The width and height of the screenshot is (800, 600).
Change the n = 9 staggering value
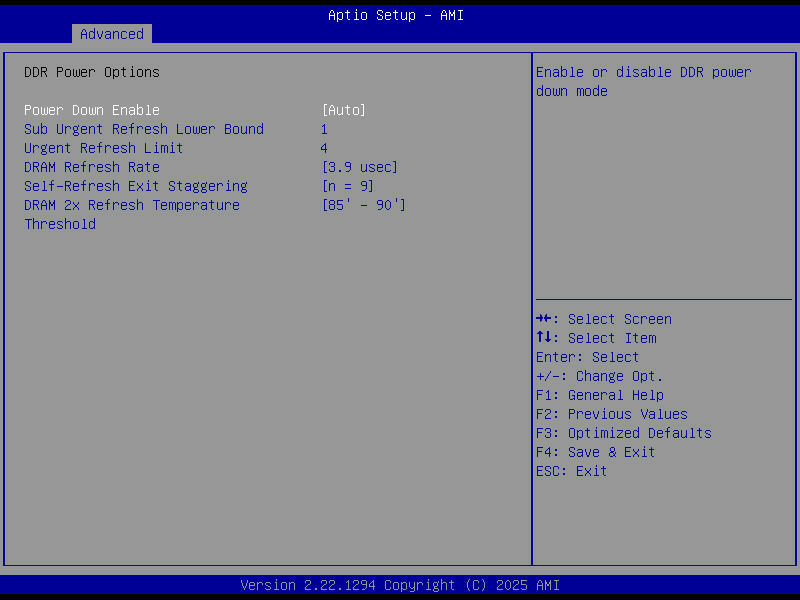click(x=349, y=185)
